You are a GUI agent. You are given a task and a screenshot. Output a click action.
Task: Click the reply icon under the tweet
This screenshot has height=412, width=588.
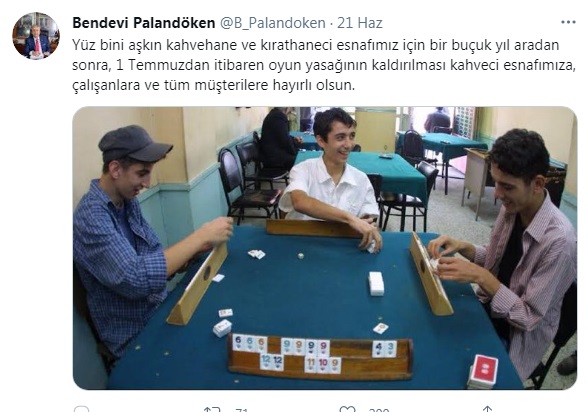click(81, 410)
